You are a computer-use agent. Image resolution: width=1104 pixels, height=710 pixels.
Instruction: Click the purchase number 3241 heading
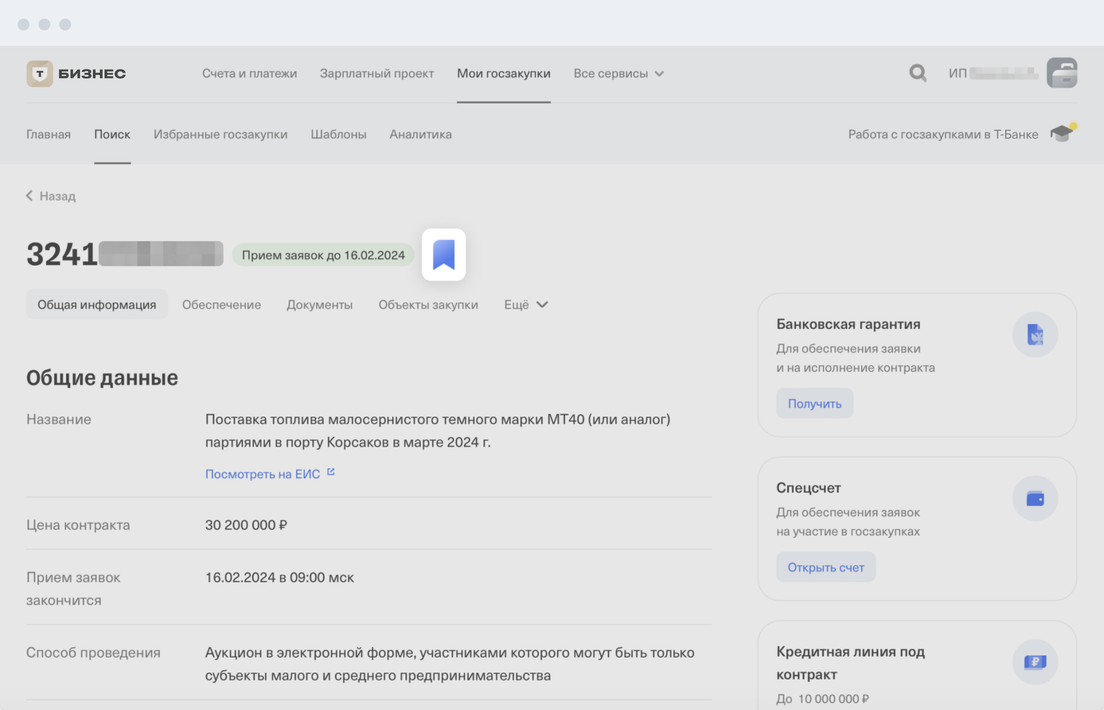pyautogui.click(x=125, y=254)
